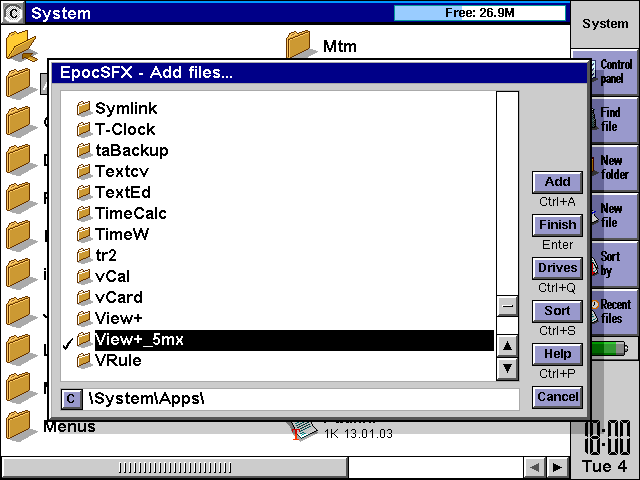Click the C drive selector beside the path
The image size is (640, 480).
click(71, 399)
